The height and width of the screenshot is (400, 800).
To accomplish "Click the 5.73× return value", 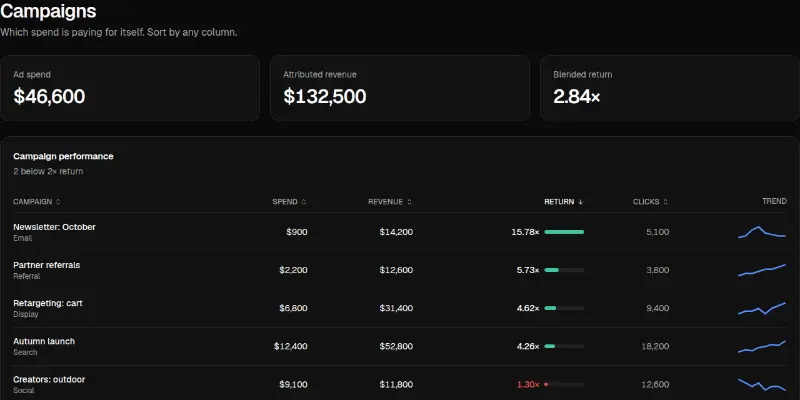I will tap(528, 270).
